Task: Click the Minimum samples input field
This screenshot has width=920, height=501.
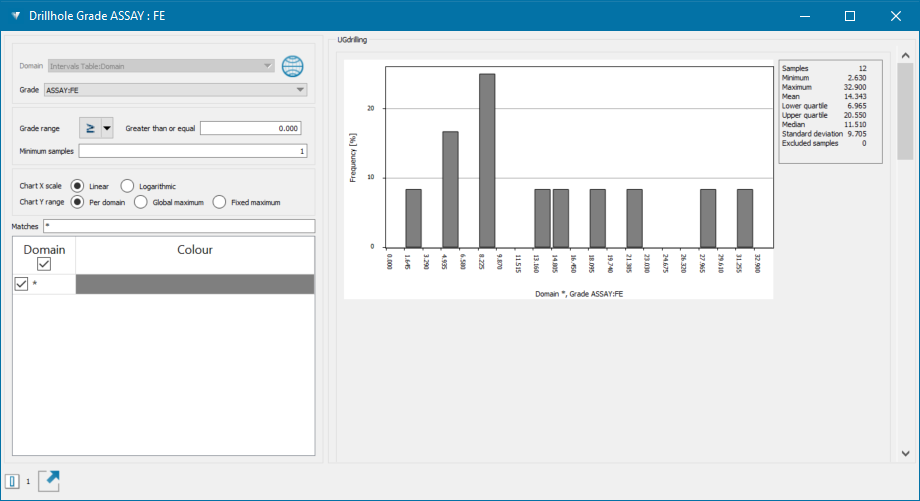Action: coord(193,151)
